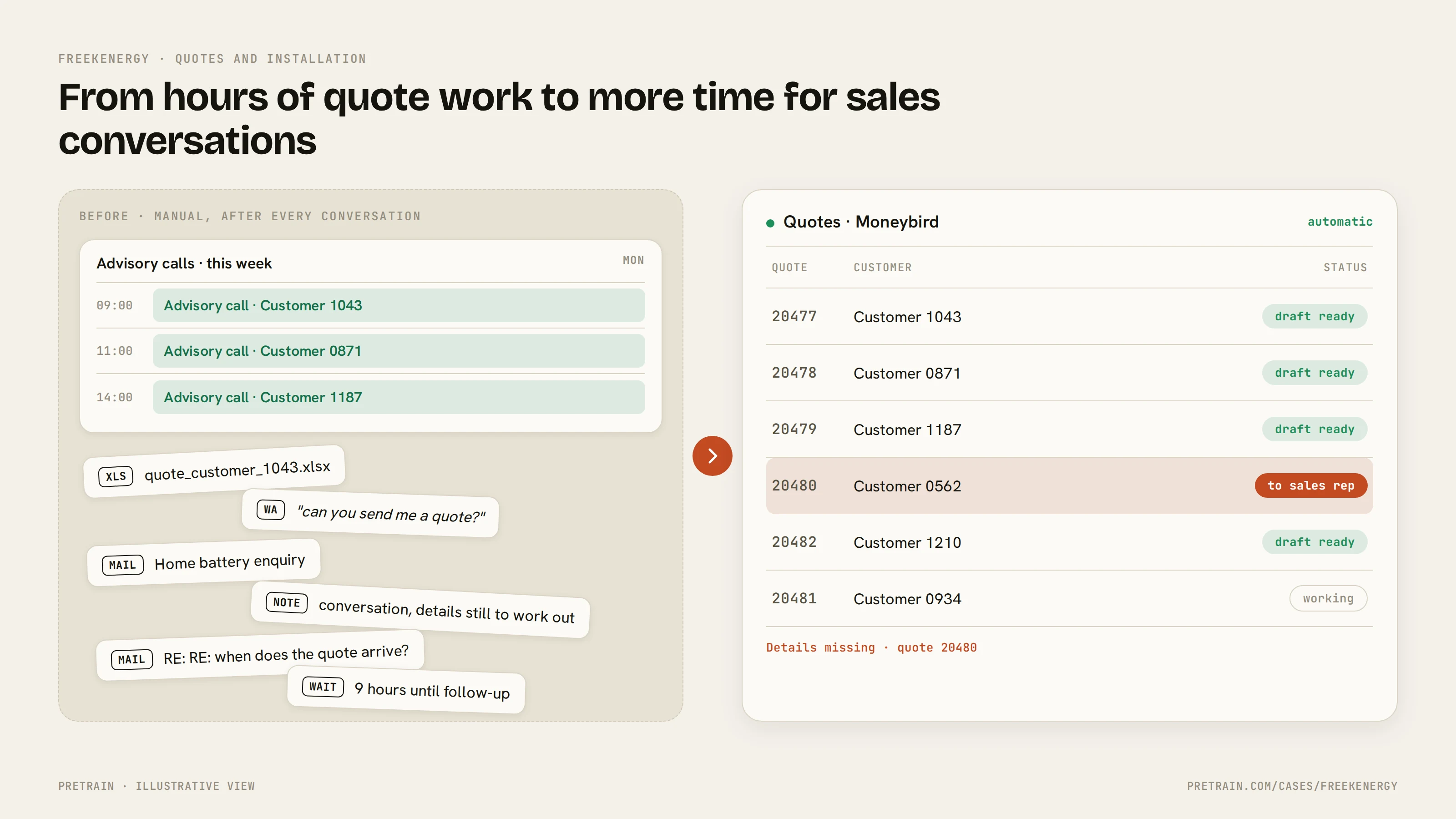Click the MON label in advisory calls card

pos(633,260)
